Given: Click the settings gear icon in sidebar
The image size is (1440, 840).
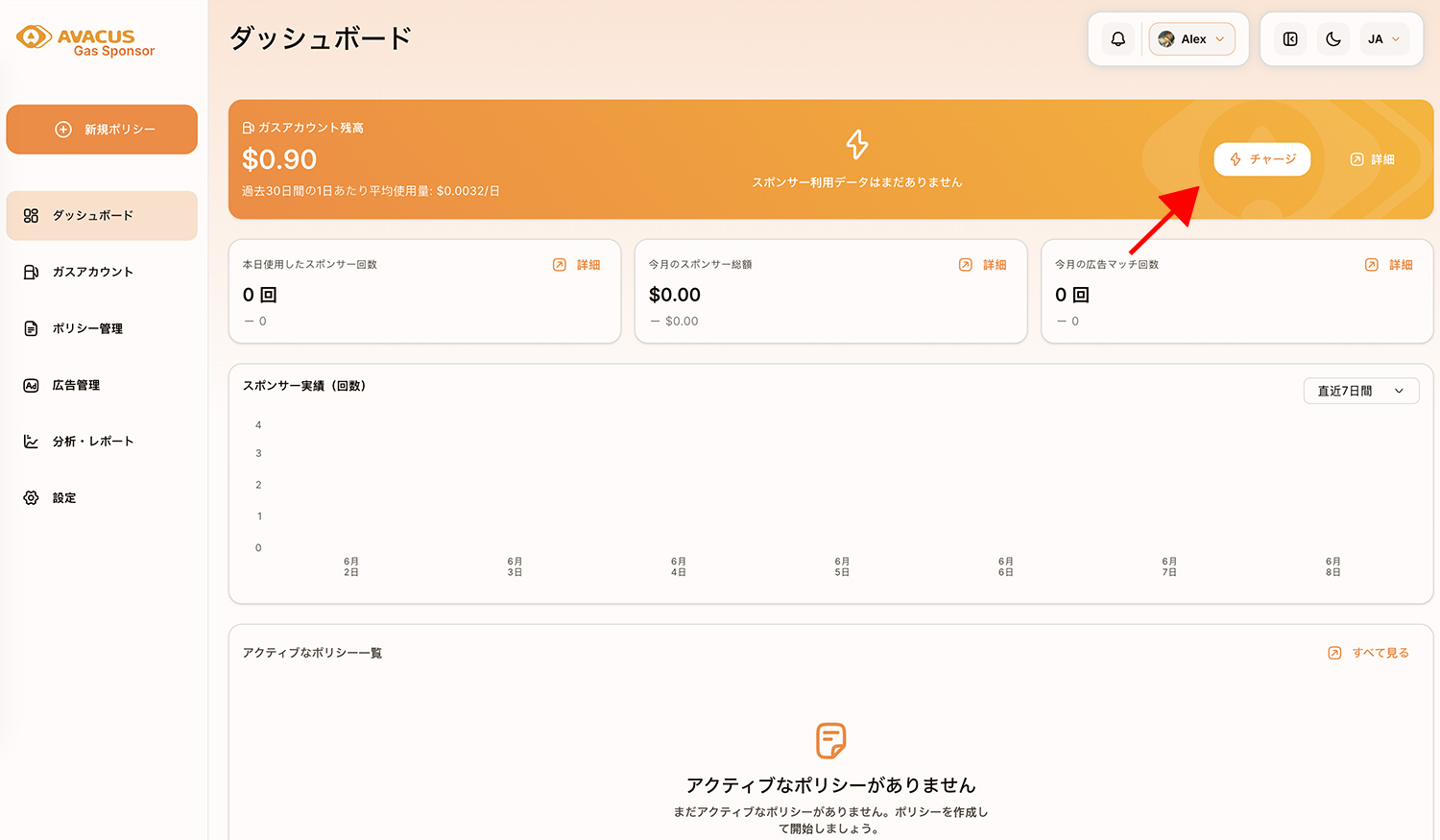Looking at the screenshot, I should point(31,498).
